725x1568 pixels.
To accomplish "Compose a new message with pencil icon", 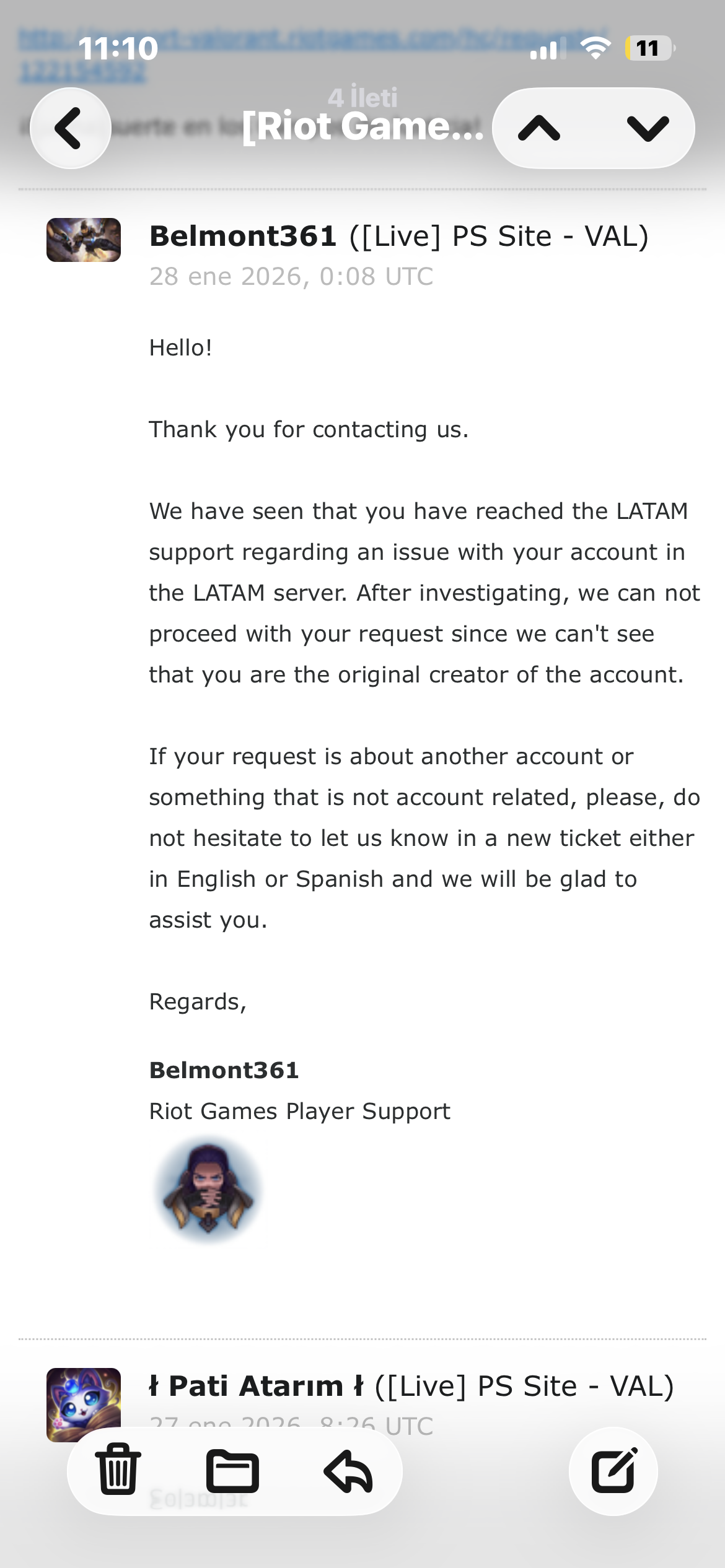I will [613, 1471].
